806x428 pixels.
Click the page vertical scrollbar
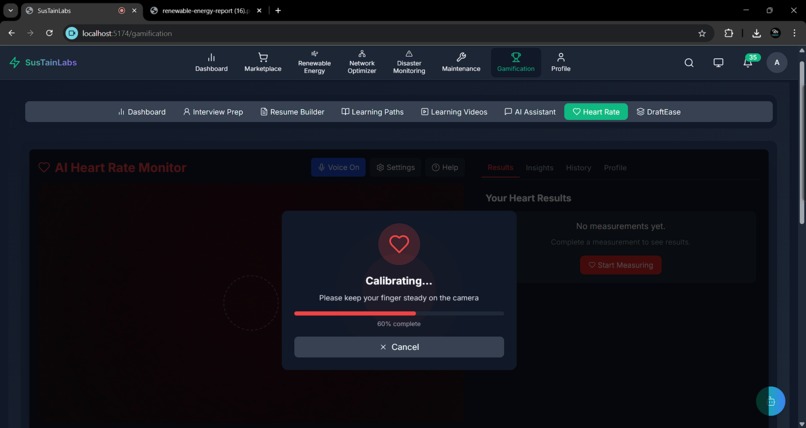[x=801, y=142]
